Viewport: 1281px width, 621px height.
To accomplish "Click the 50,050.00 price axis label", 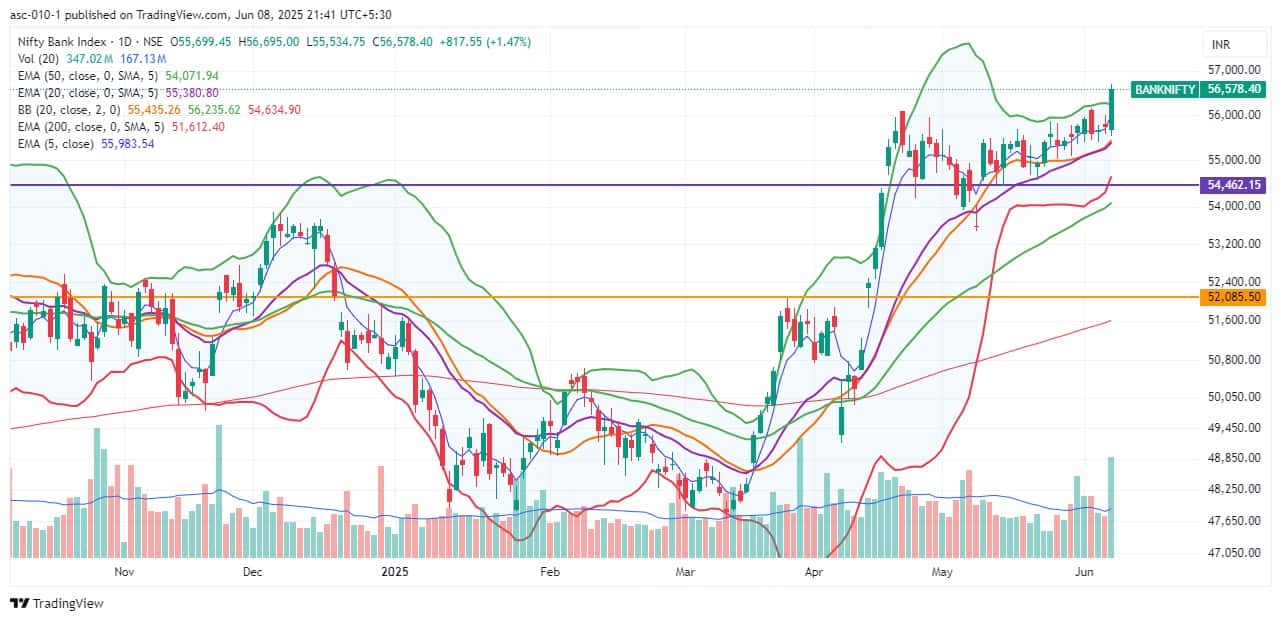I will [1233, 396].
